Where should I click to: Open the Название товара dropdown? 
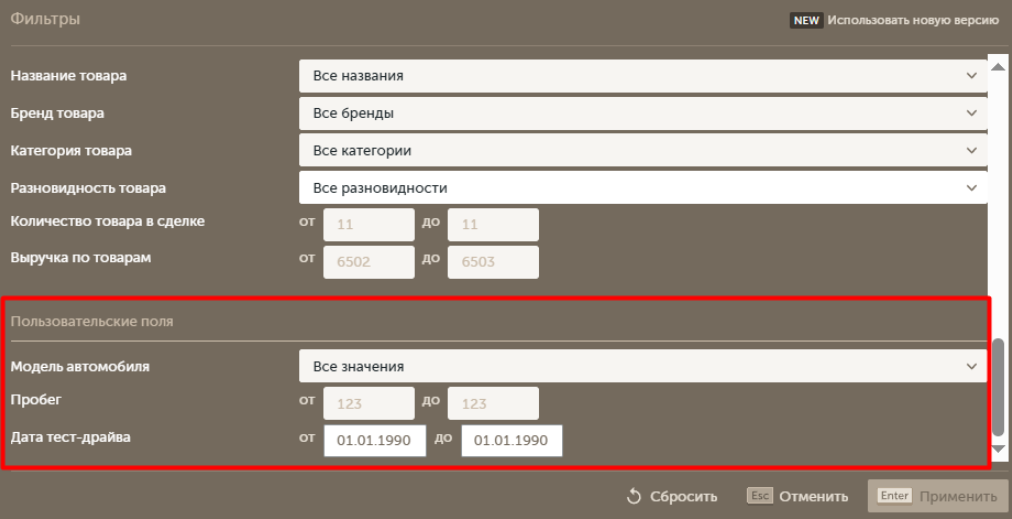pos(642,75)
